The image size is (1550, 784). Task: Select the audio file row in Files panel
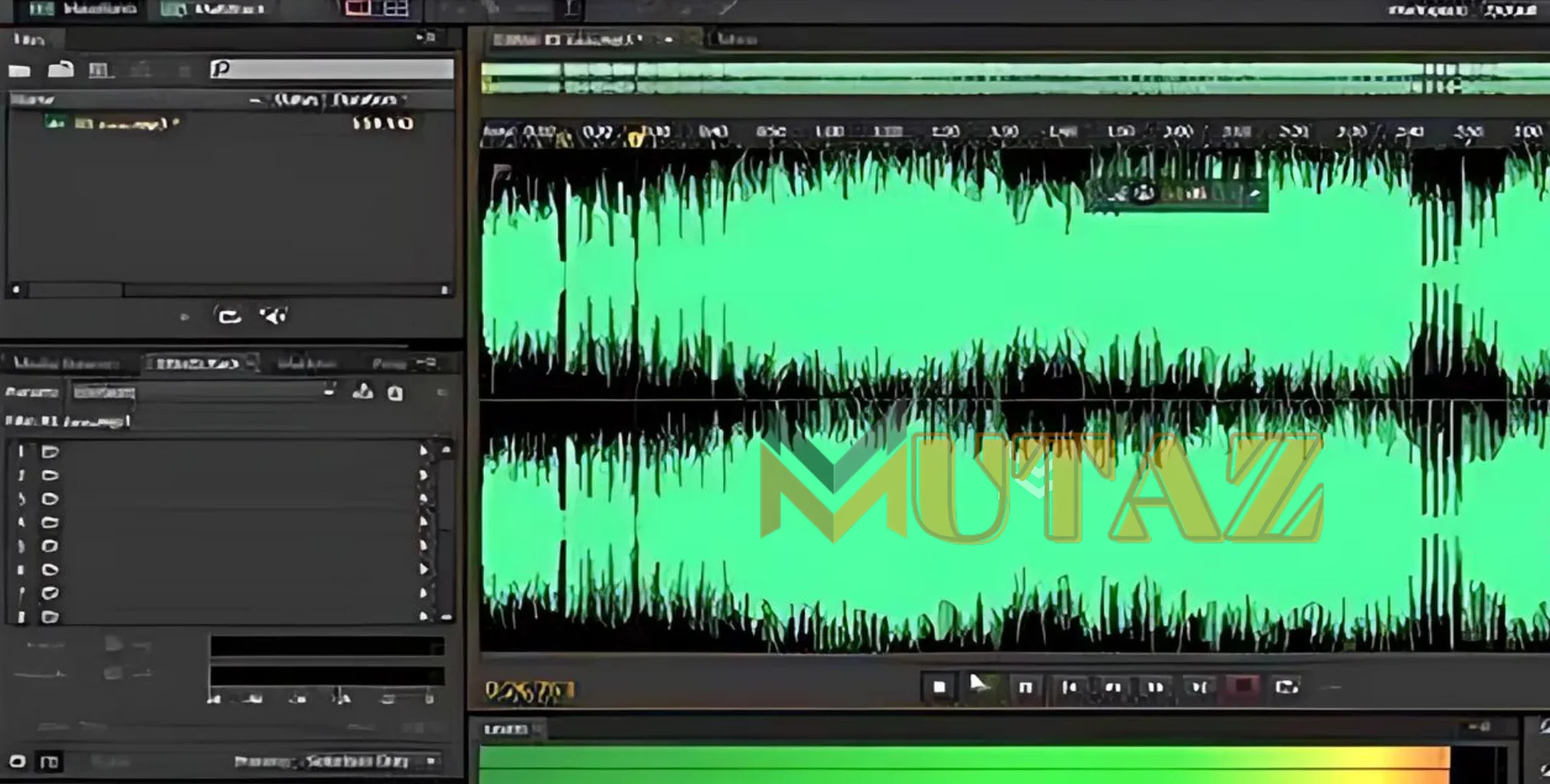(230, 123)
